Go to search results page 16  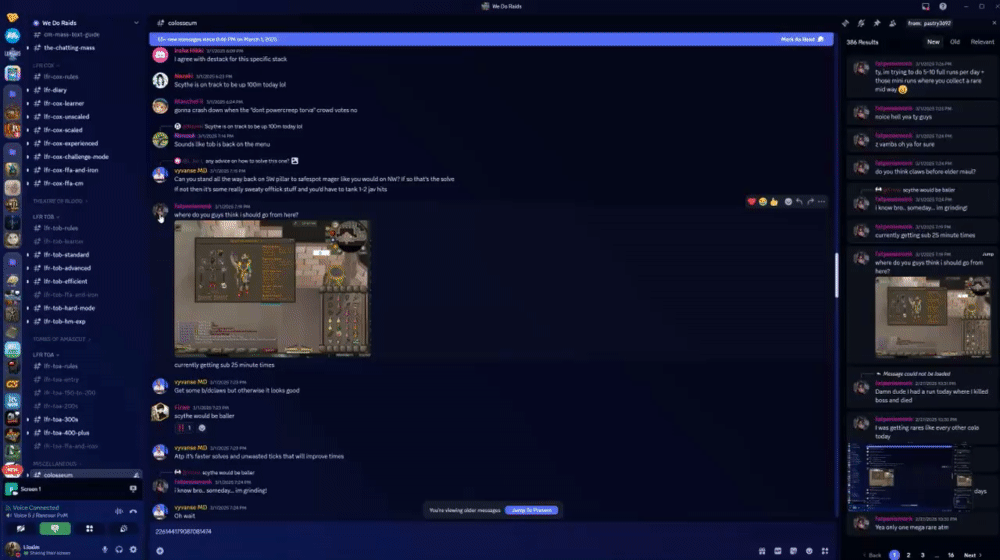pyautogui.click(x=951, y=555)
